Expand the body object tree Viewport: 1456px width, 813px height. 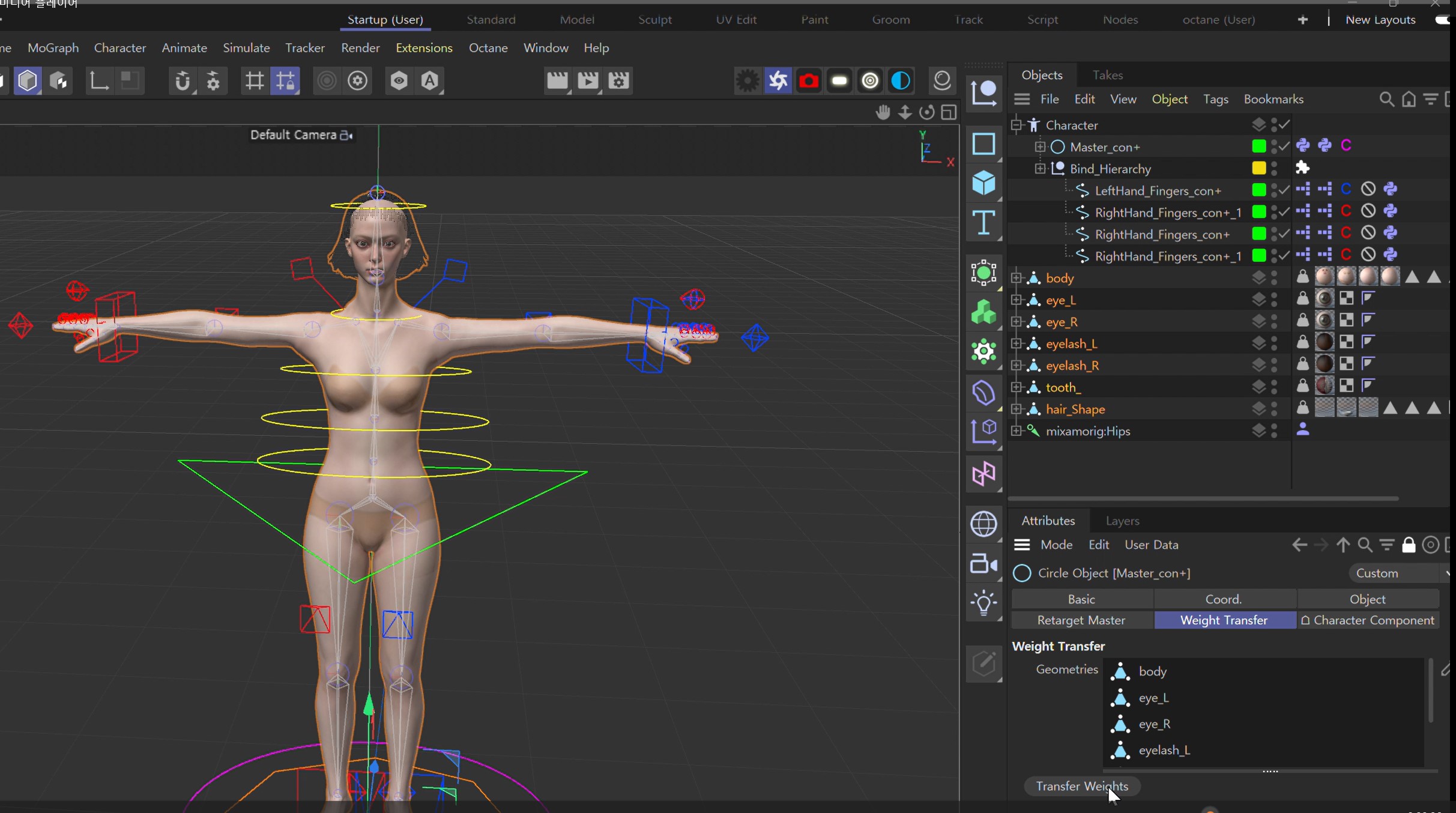(x=1016, y=278)
